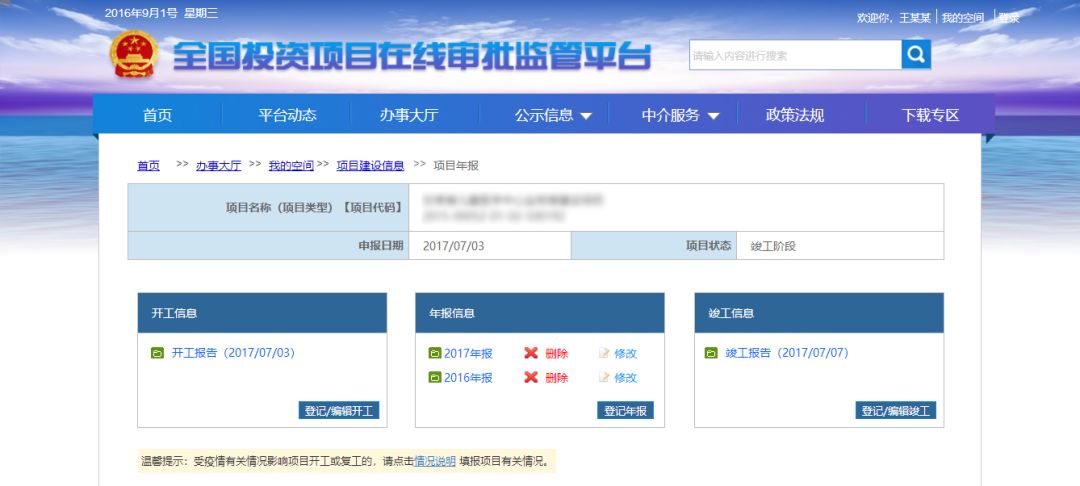Click the edit pencil icon for 2016年报

pos(604,378)
